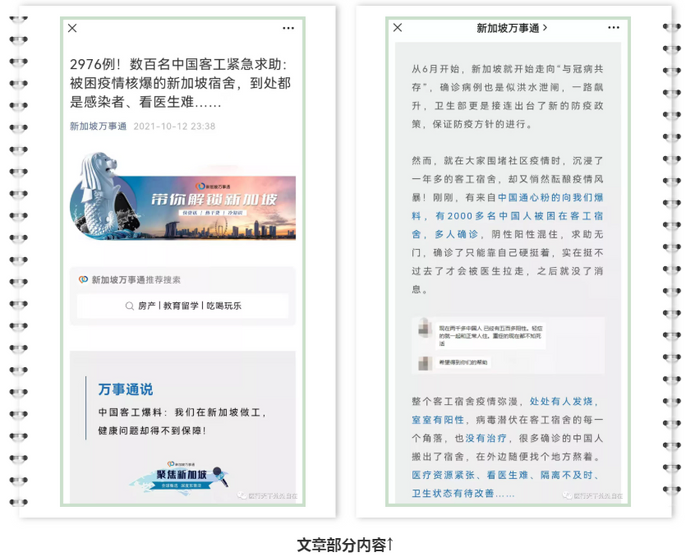Tap the magnifier icon in search box
695x557 pixels.
pyautogui.click(x=129, y=306)
